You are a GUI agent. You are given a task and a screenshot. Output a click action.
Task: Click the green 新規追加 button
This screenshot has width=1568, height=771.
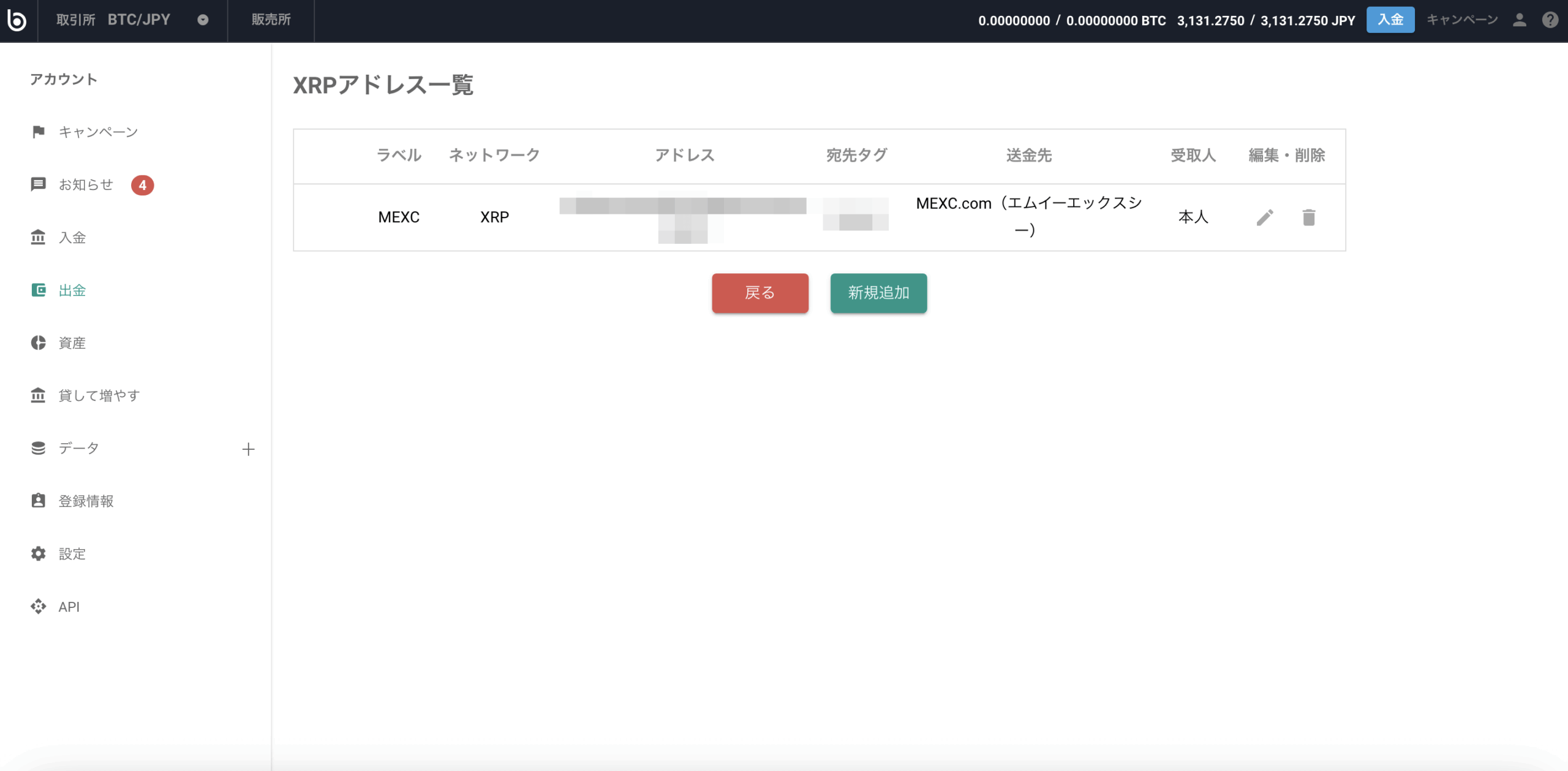(x=879, y=293)
